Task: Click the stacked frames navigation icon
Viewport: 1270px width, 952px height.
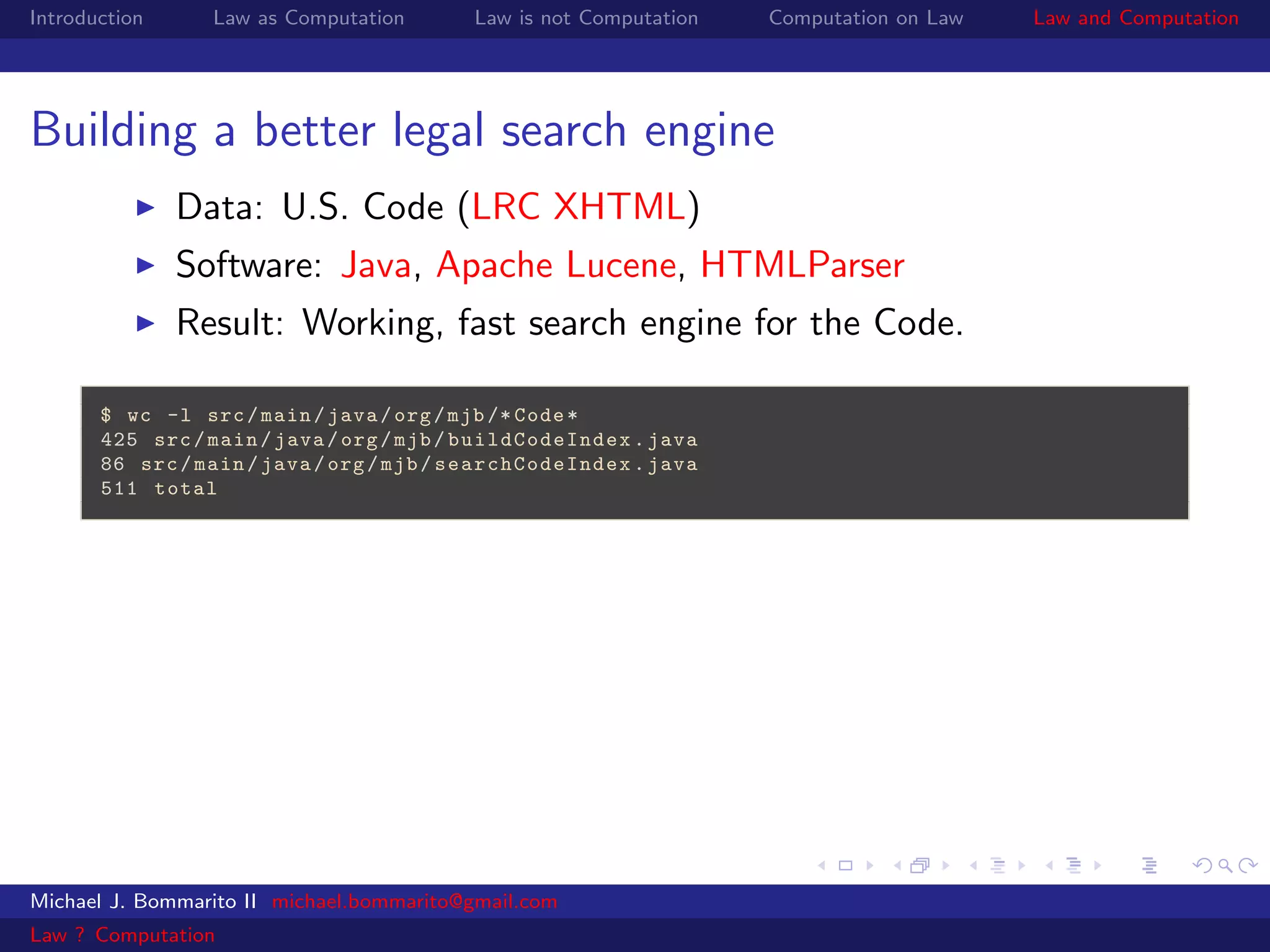Action: [920, 865]
